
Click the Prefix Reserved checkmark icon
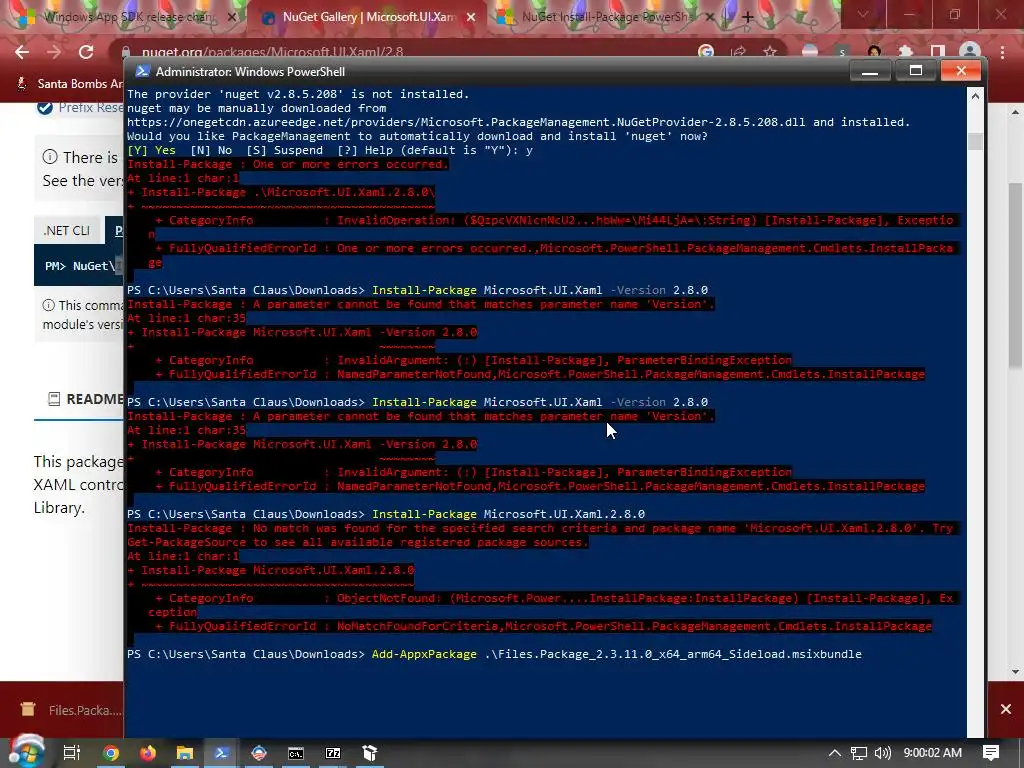point(45,107)
